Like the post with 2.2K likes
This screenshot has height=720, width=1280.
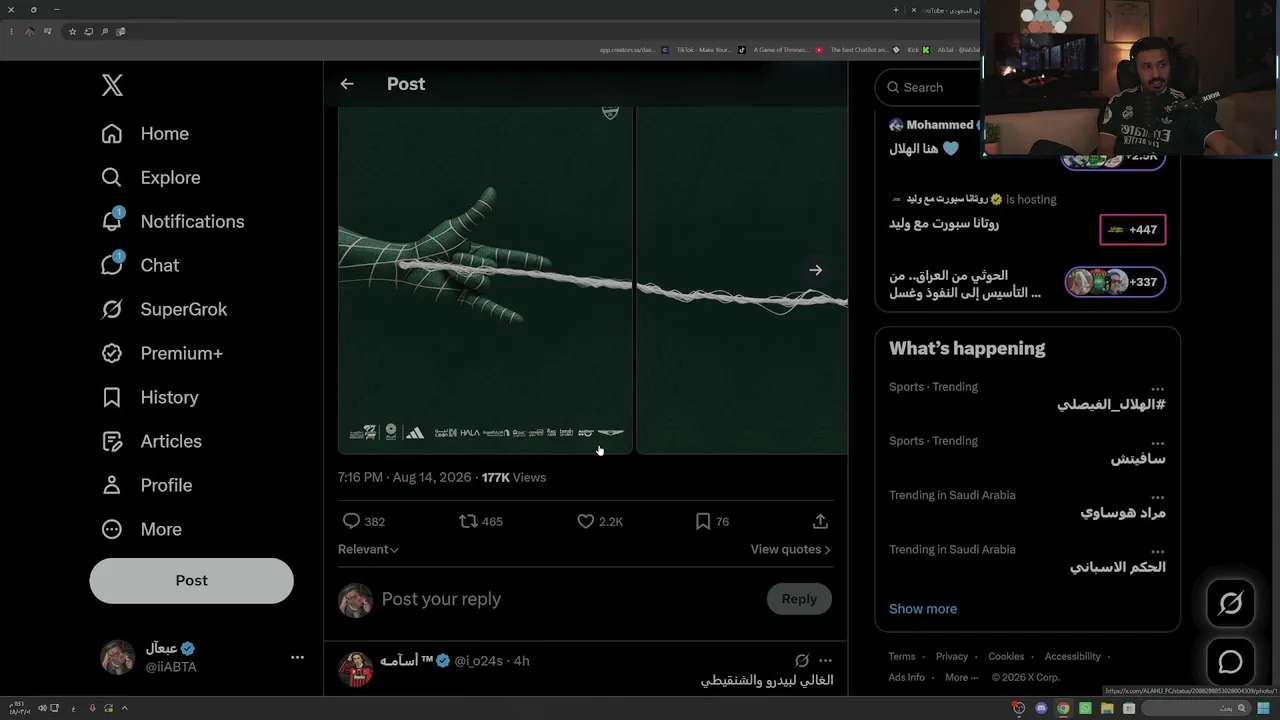[586, 521]
